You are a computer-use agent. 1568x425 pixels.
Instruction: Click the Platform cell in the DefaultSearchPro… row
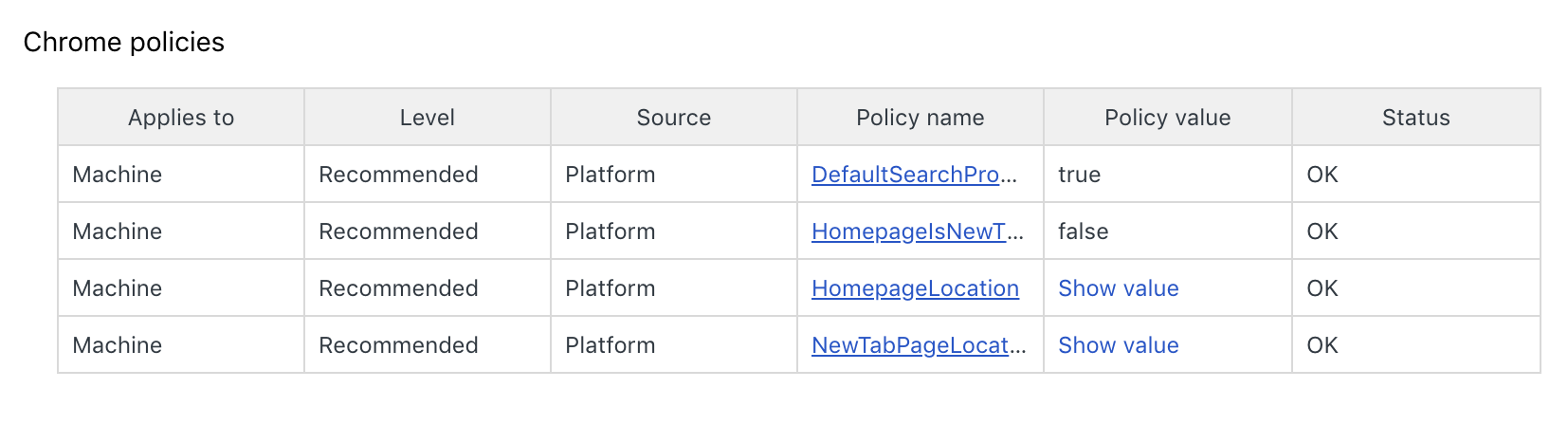click(610, 175)
